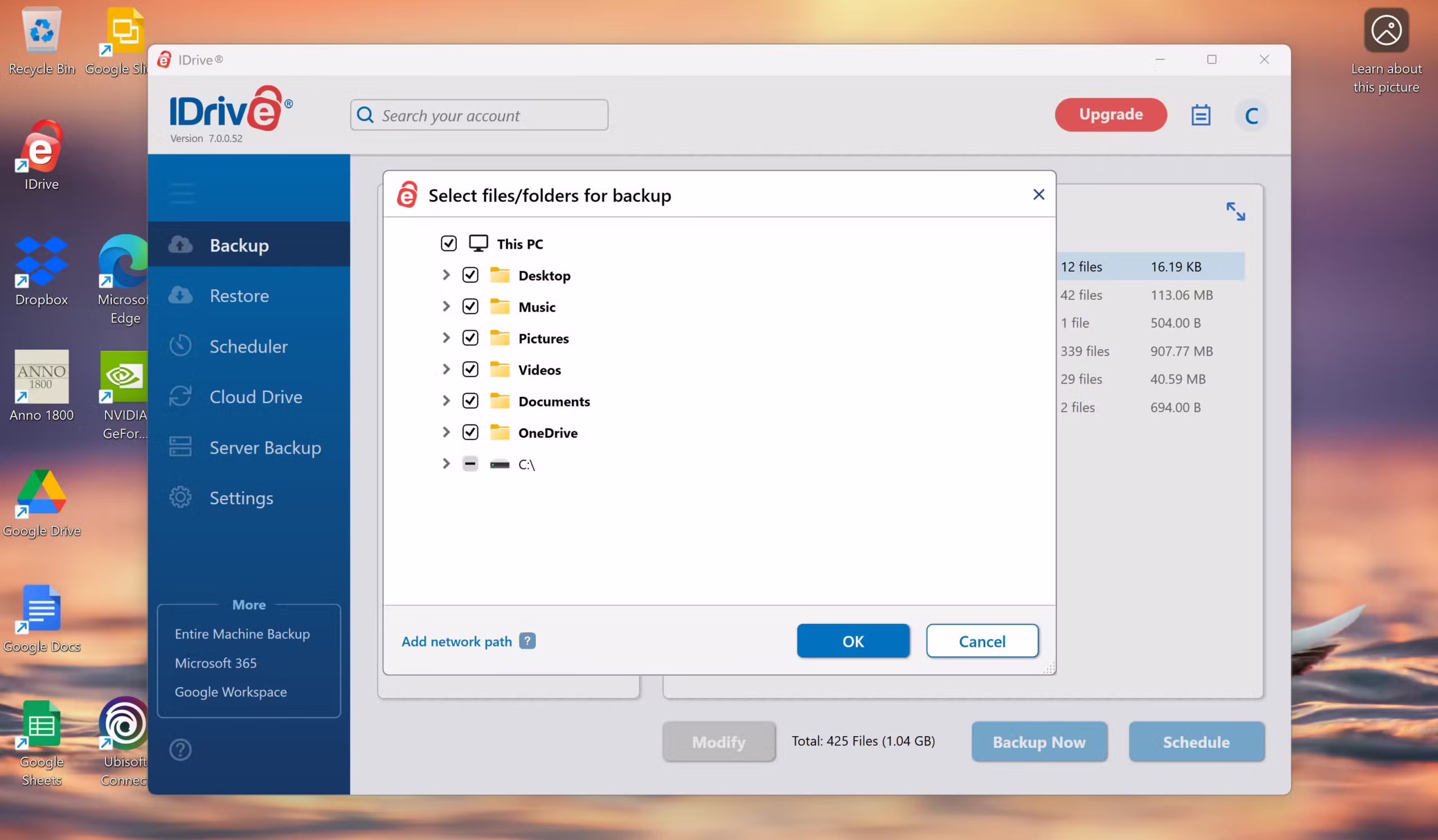Open Entire Machine Backup under More
Screen dimensions: 1438x840
pos(242,633)
